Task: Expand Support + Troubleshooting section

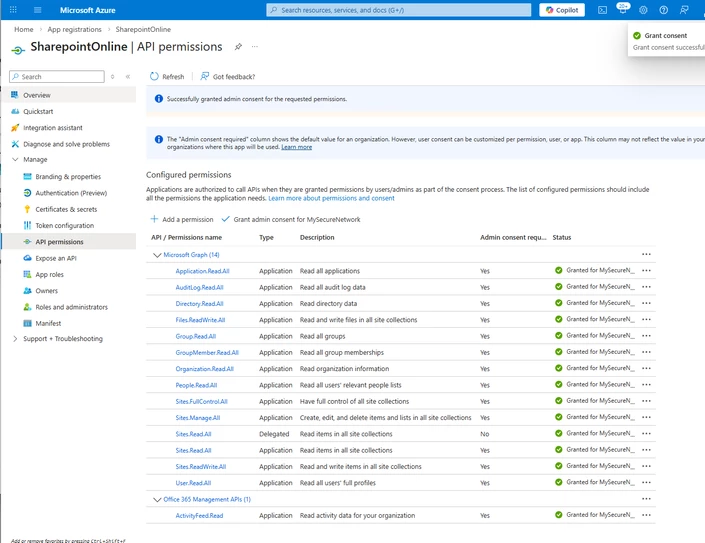Action: click(x=15, y=338)
